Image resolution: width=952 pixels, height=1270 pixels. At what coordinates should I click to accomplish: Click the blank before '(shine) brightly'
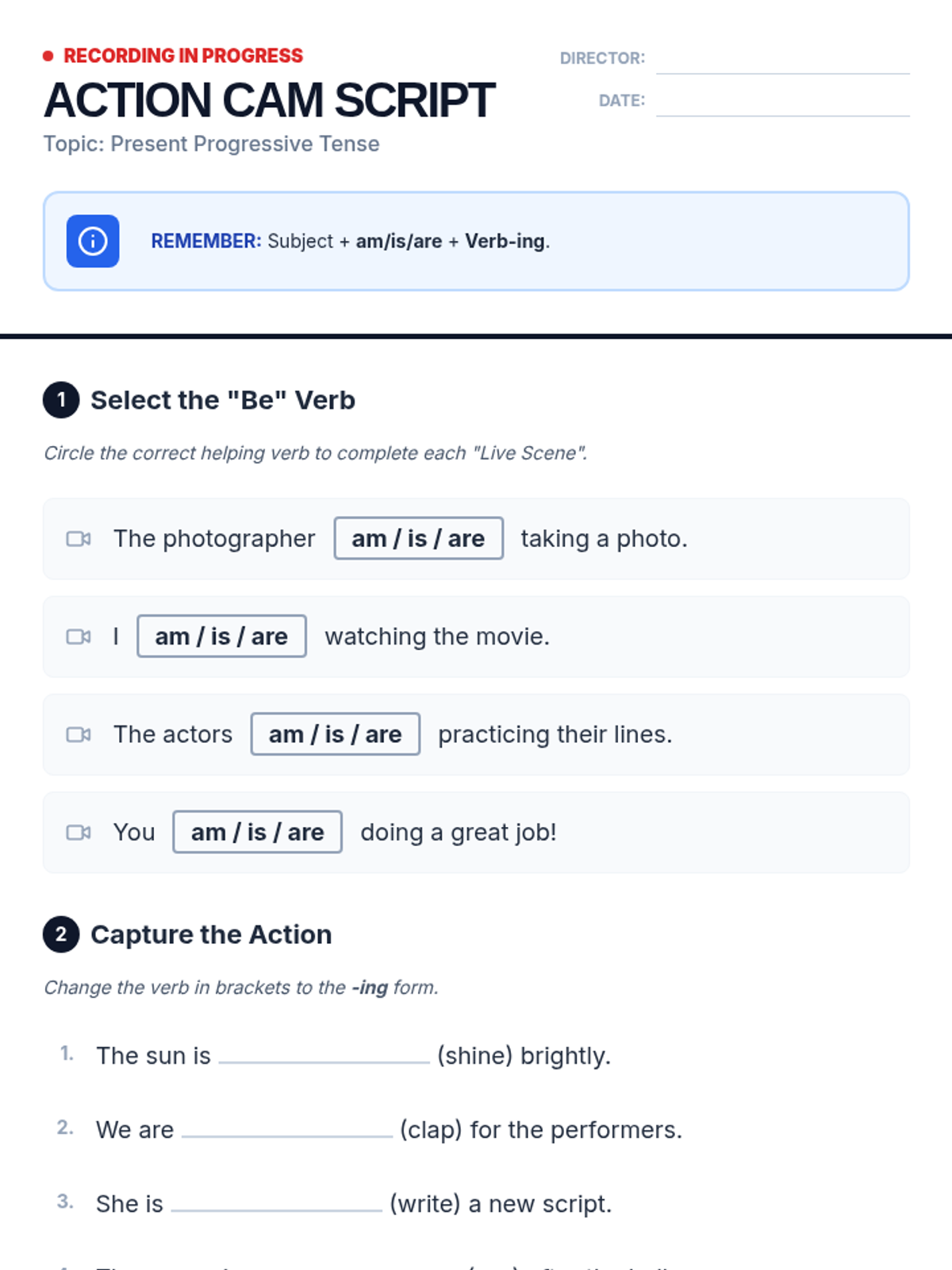click(324, 1055)
